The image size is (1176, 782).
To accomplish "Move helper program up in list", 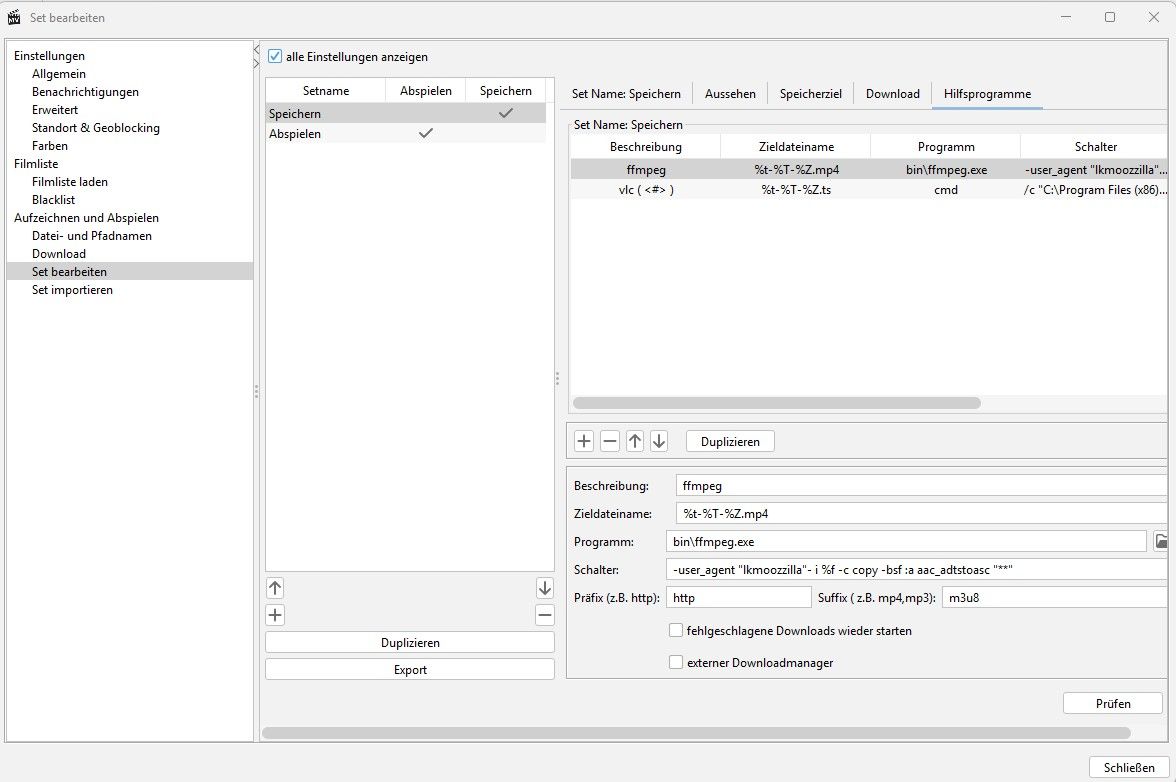I will pyautogui.click(x=634, y=441).
